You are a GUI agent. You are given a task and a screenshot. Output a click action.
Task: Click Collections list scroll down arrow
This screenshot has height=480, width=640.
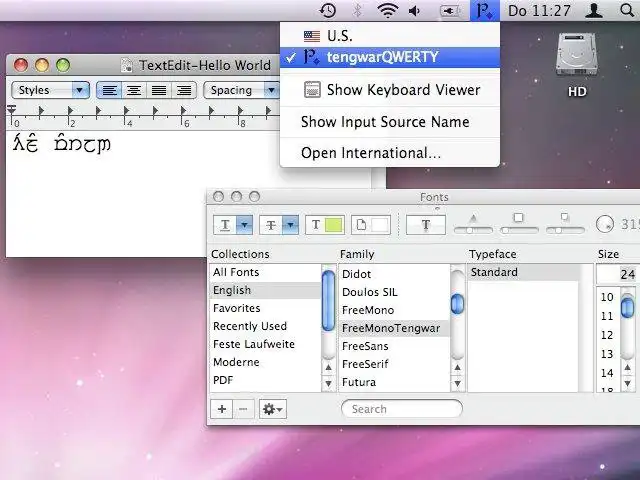tap(328, 383)
